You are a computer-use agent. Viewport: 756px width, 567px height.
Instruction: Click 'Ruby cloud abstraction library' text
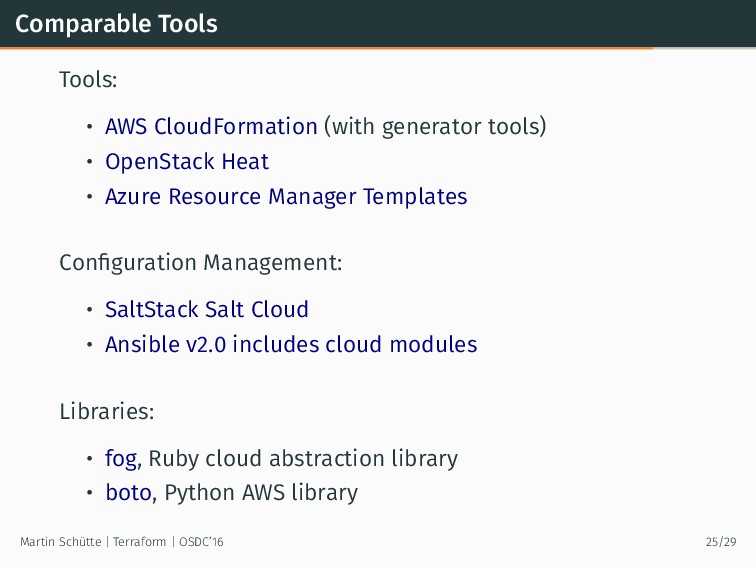(x=303, y=459)
